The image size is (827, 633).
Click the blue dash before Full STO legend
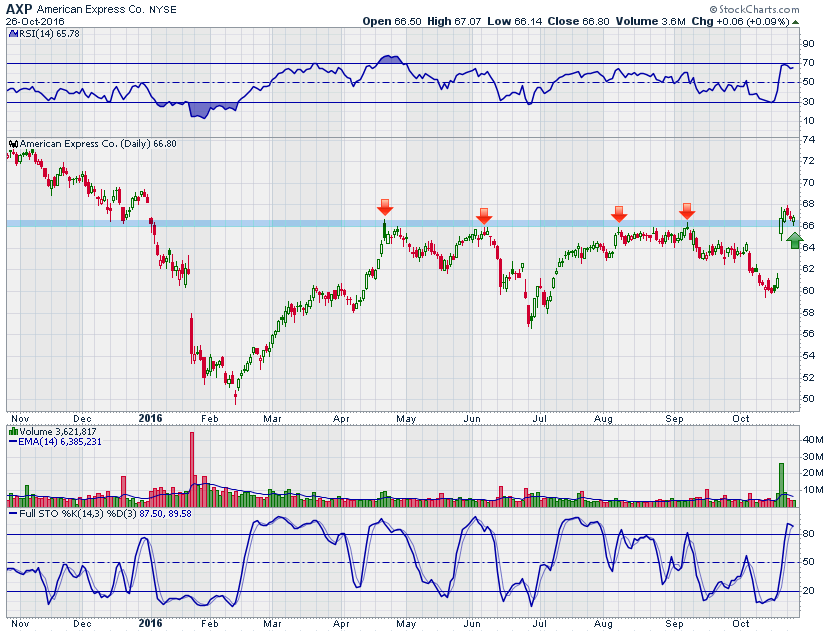(13, 513)
